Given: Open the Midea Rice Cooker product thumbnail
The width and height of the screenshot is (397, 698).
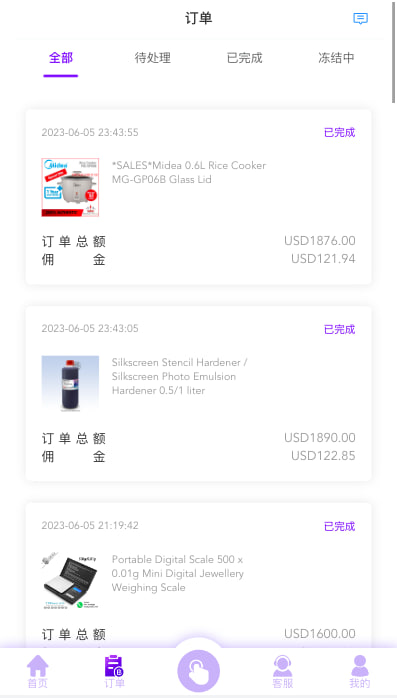Looking at the screenshot, I should point(70,187).
